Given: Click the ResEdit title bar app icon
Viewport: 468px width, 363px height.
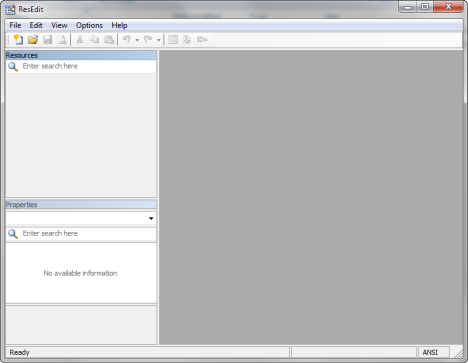Looking at the screenshot, I should point(10,9).
